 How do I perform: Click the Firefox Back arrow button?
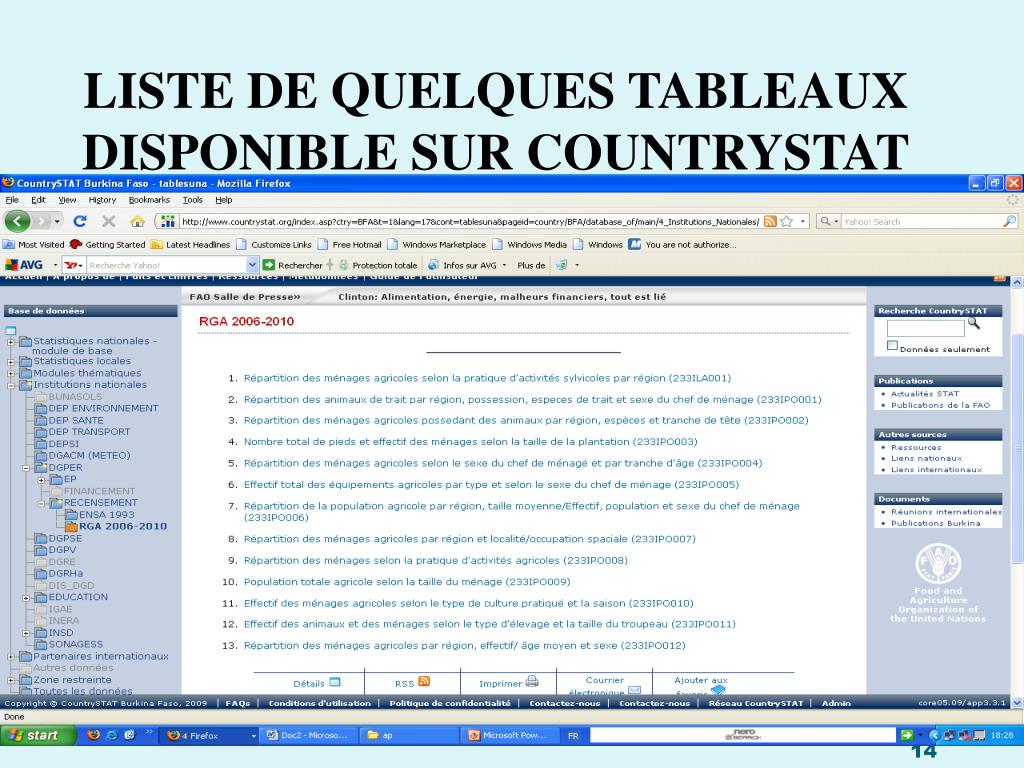18,221
